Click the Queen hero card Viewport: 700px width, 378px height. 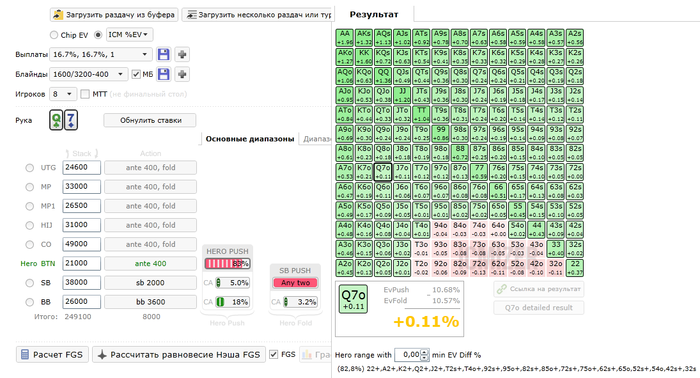point(56,120)
